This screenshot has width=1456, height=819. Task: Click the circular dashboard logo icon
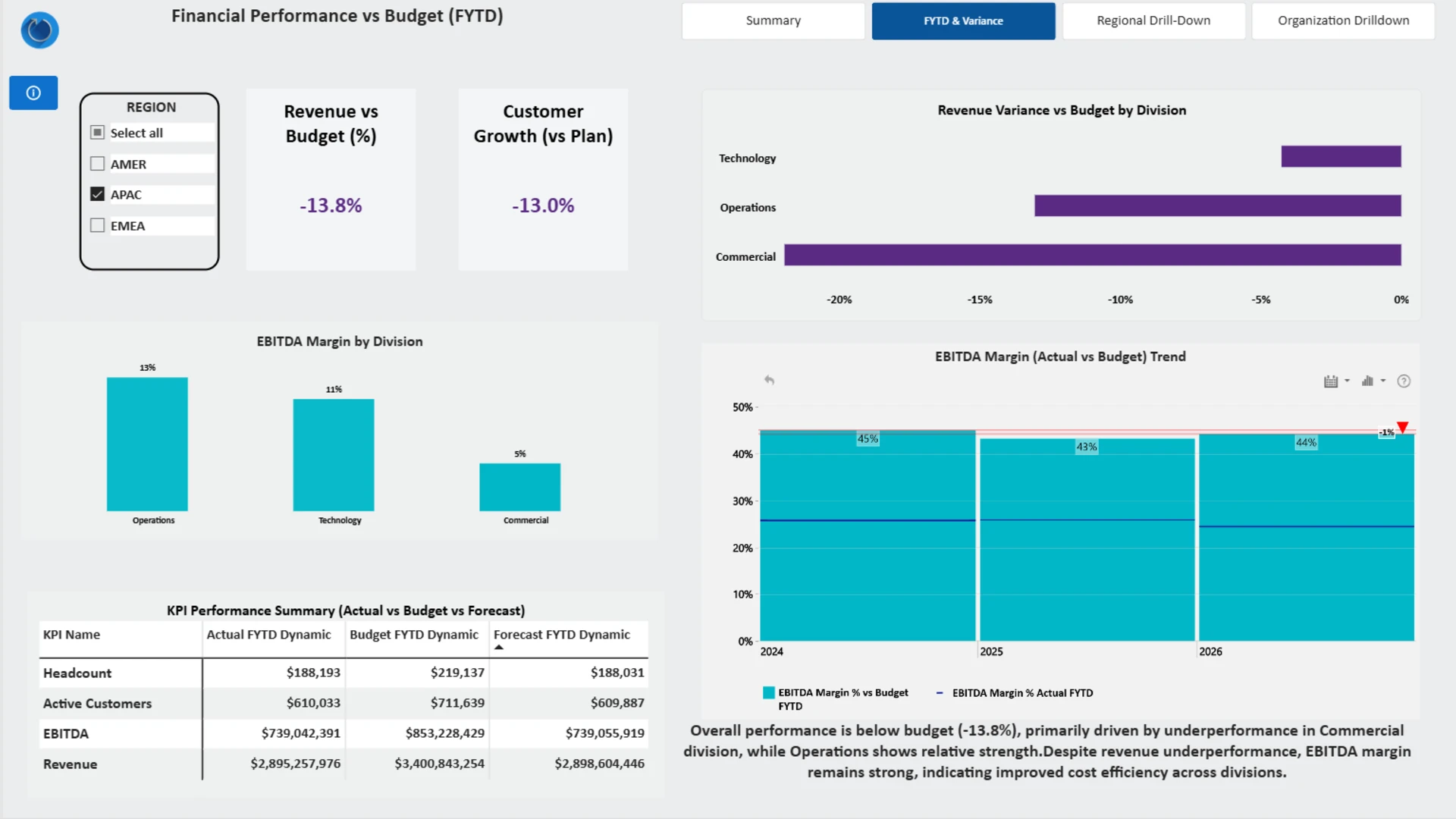click(x=39, y=30)
